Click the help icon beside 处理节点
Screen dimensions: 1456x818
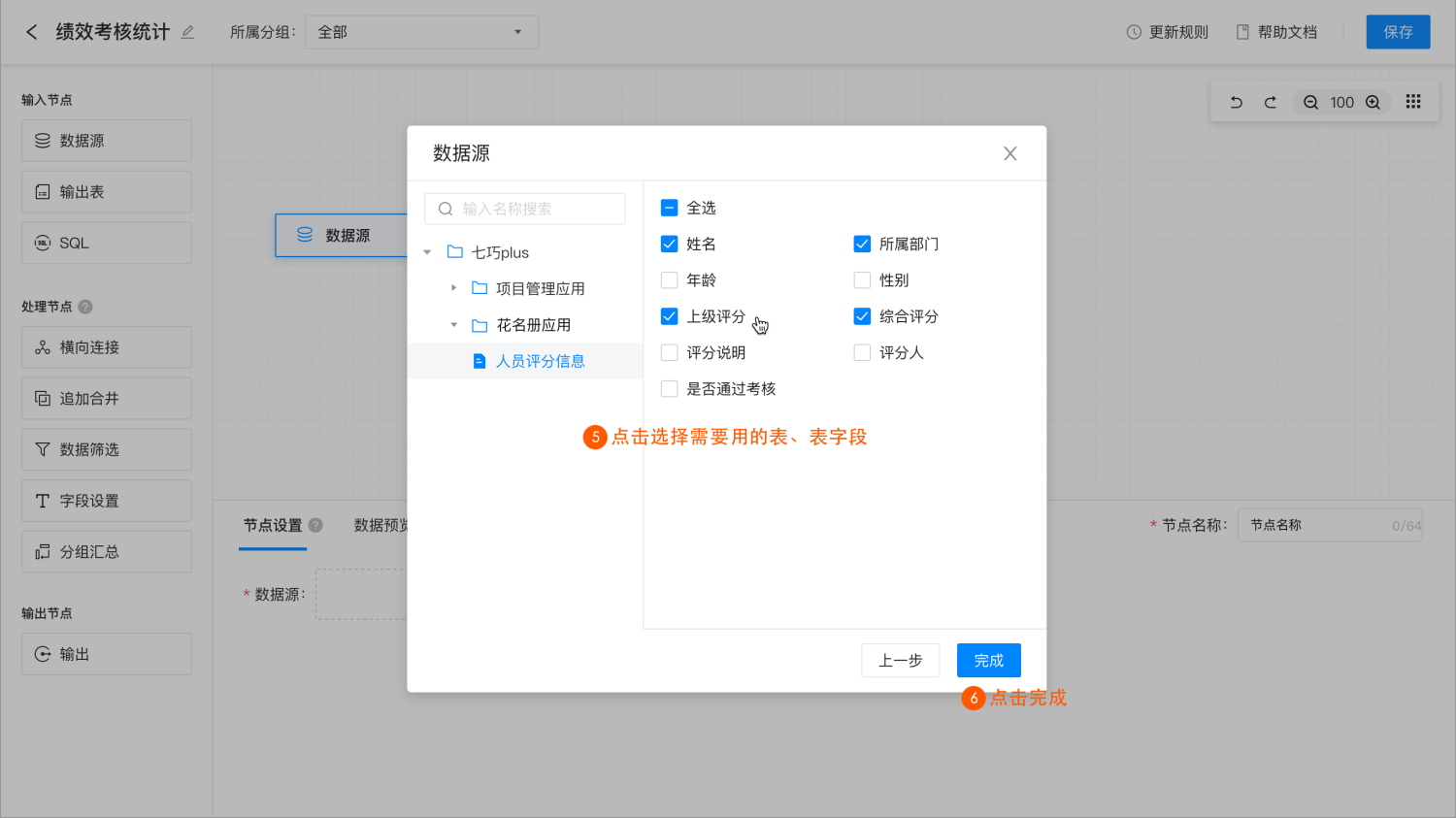85,307
